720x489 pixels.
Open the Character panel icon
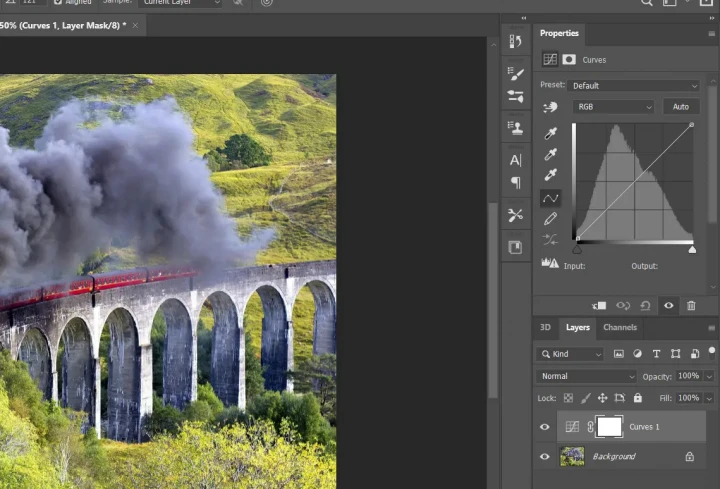tap(515, 160)
